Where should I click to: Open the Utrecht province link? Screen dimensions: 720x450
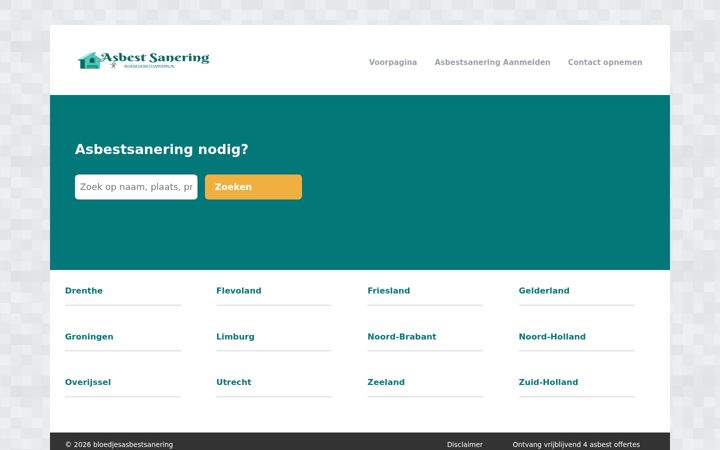pyautogui.click(x=234, y=382)
